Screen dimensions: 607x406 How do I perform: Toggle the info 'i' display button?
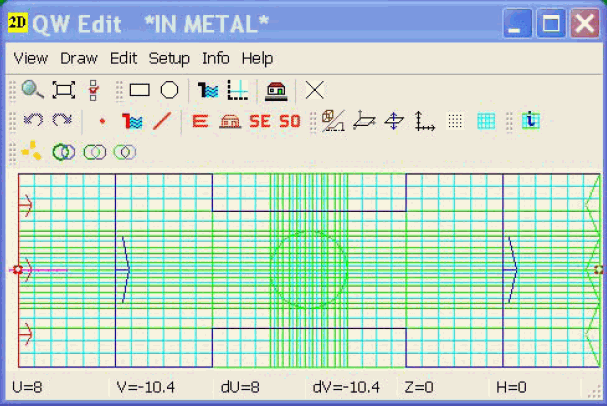point(531,121)
